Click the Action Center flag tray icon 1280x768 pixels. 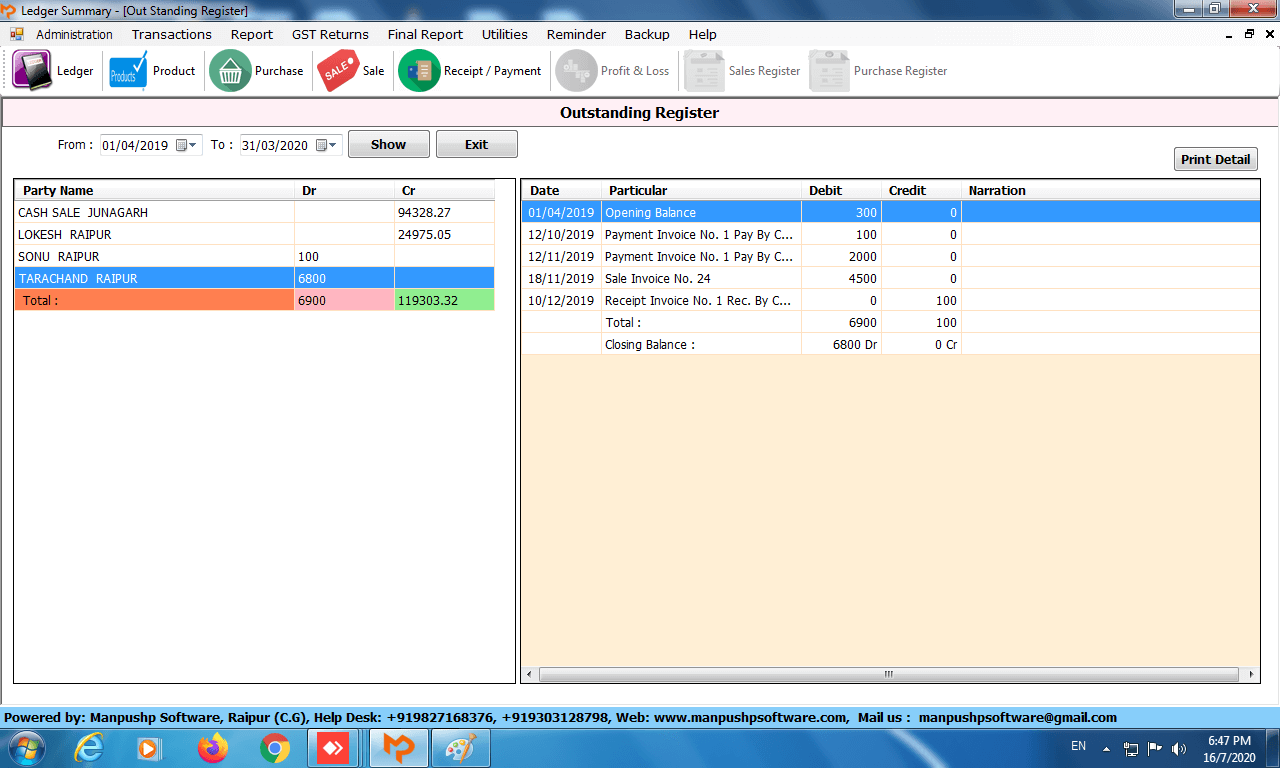point(1155,748)
